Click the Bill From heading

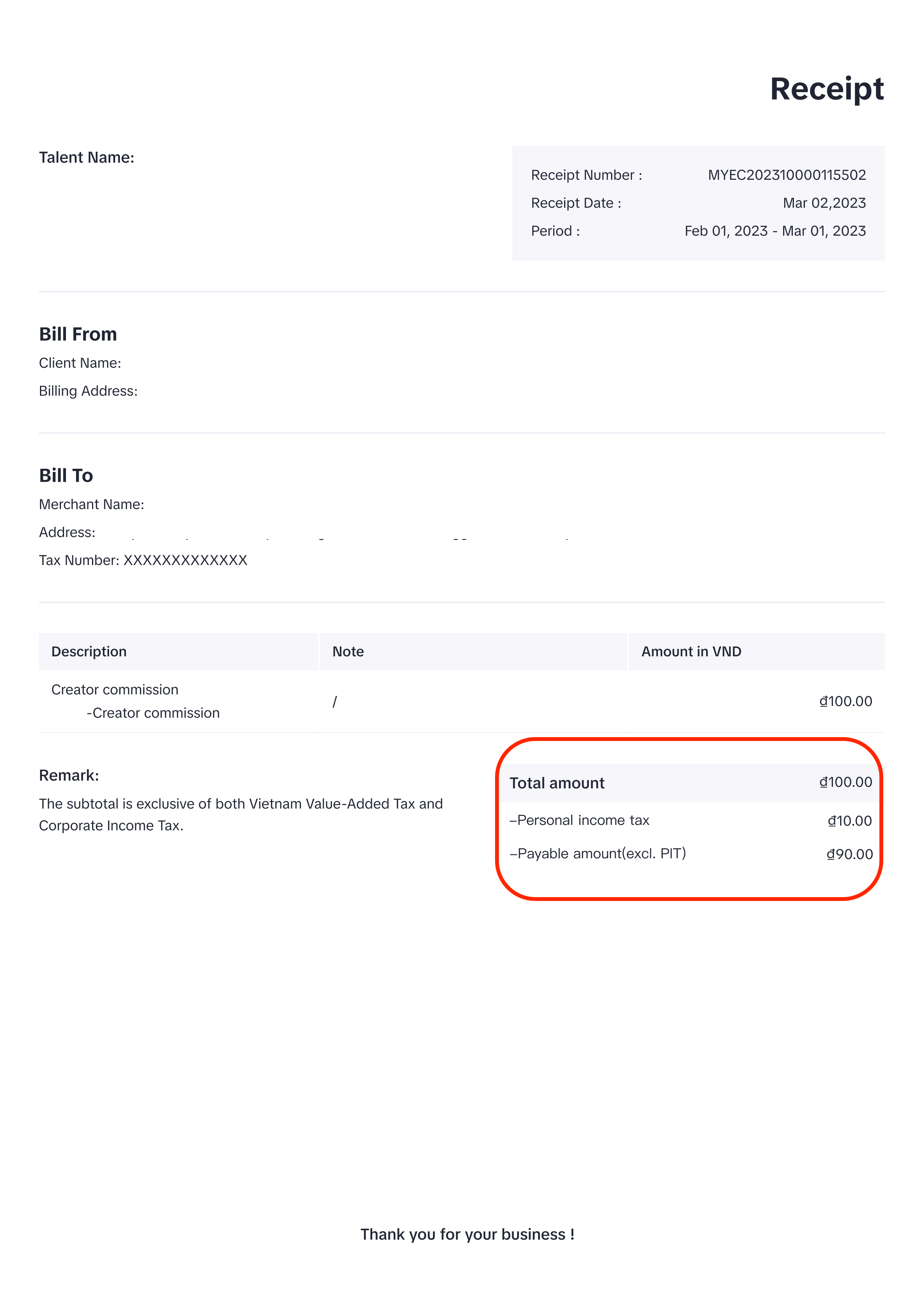(x=78, y=334)
